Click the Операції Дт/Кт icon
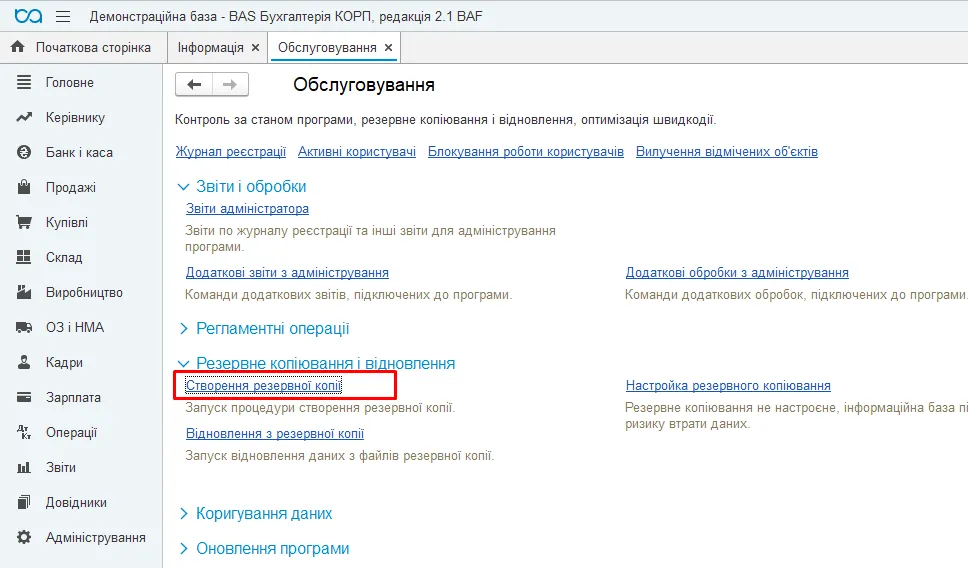 23,432
